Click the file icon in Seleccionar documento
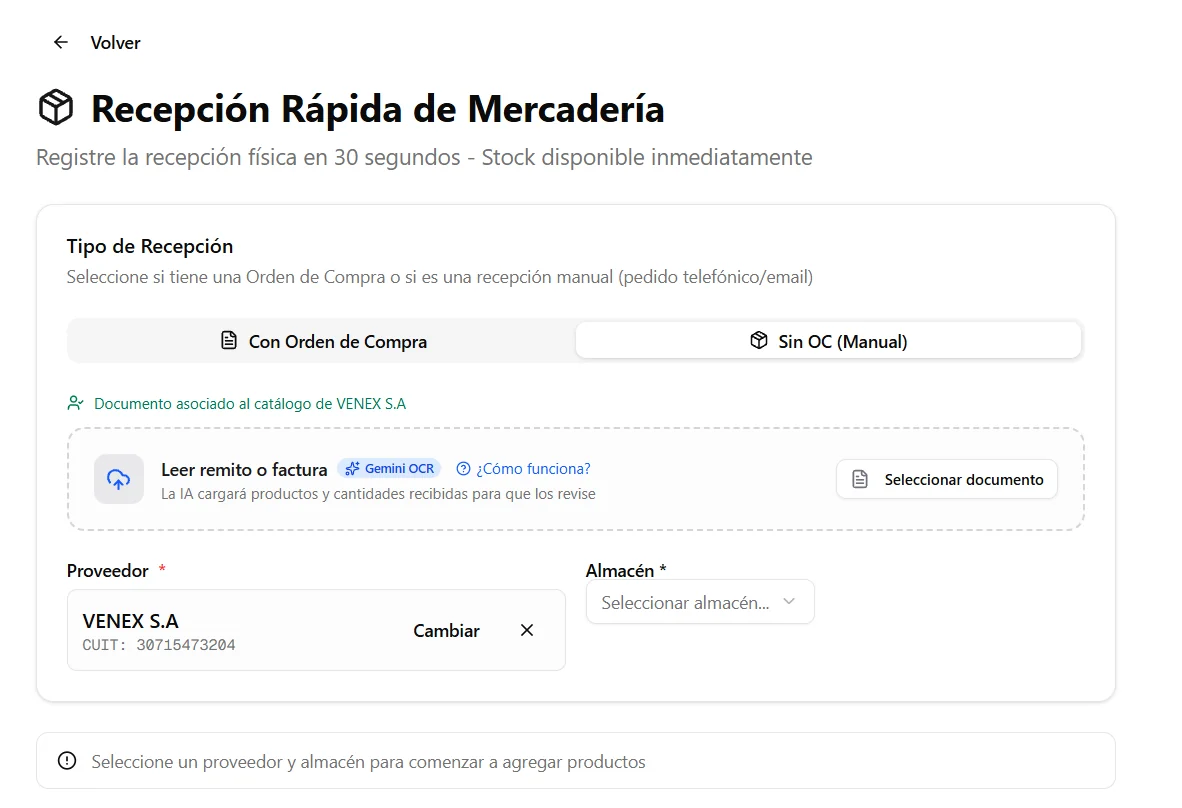 click(x=860, y=479)
